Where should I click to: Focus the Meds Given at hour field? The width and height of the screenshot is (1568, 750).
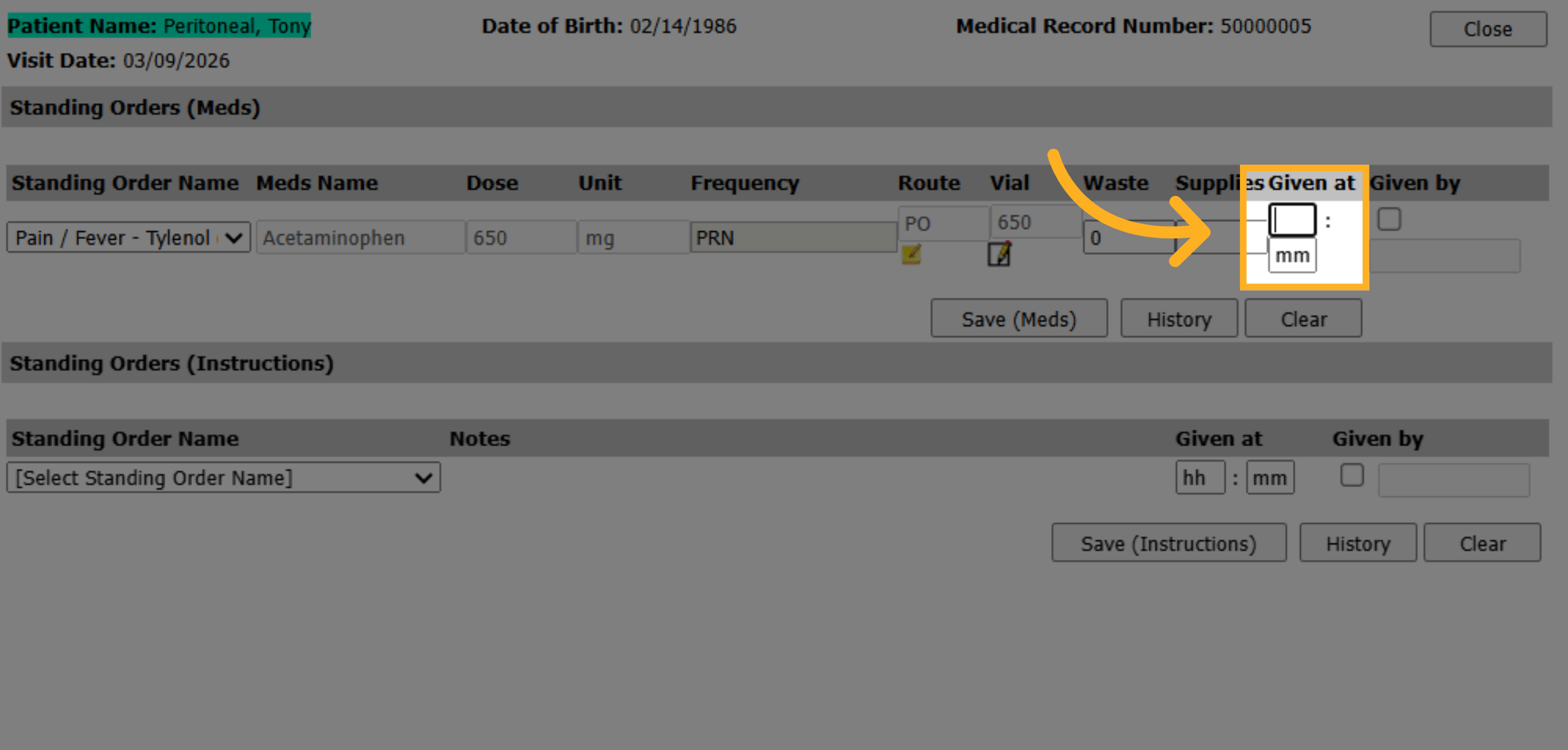1292,220
